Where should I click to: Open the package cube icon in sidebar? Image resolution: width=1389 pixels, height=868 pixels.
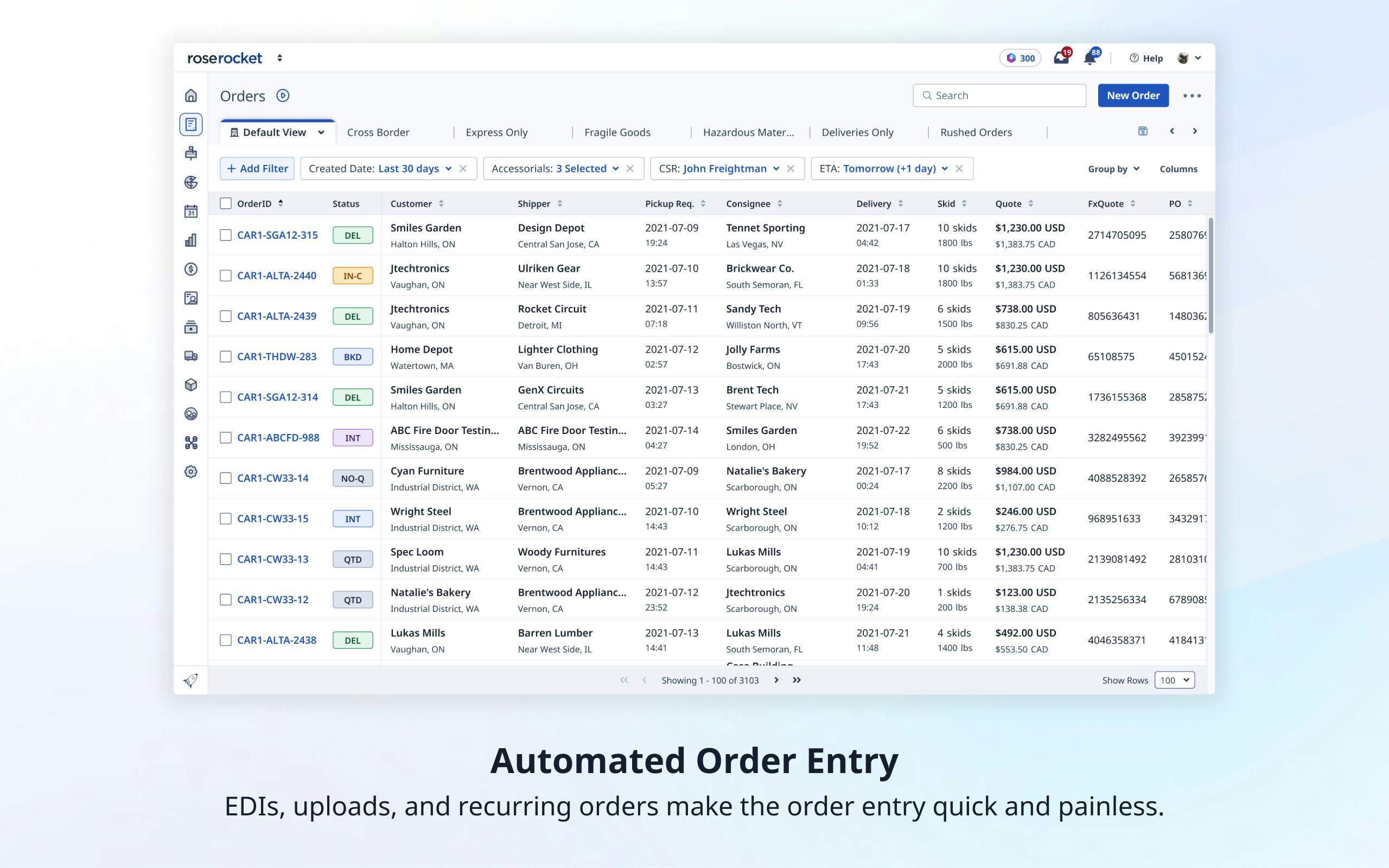tap(190, 385)
